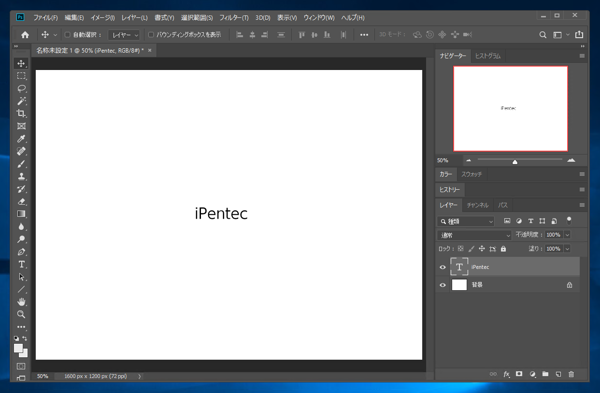The image size is (600, 393).
Task: Select the Dodge tool
Action: (x=21, y=239)
